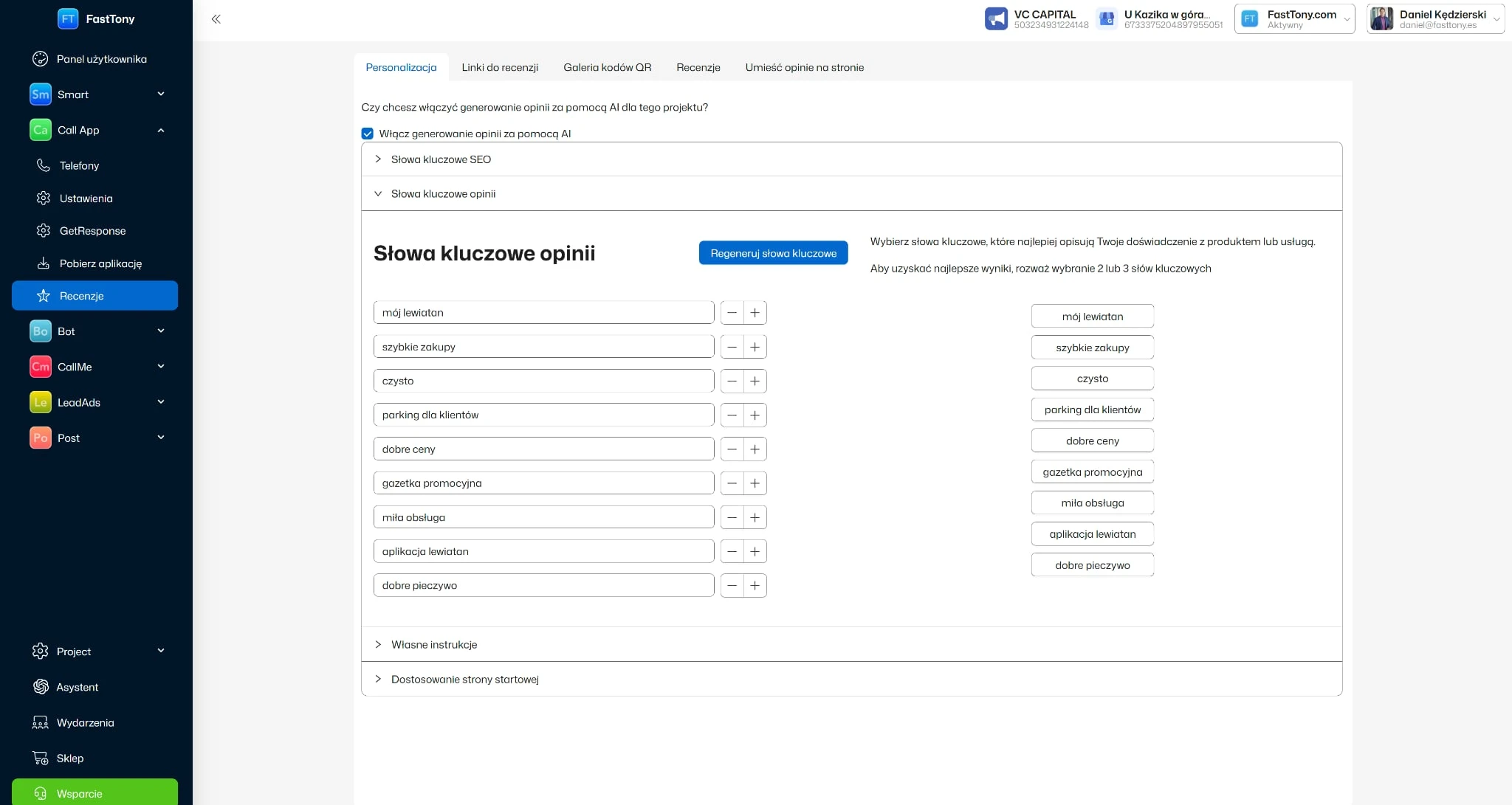Uncheck Włącz generowanie opinii za pomocą AI

(x=367, y=134)
